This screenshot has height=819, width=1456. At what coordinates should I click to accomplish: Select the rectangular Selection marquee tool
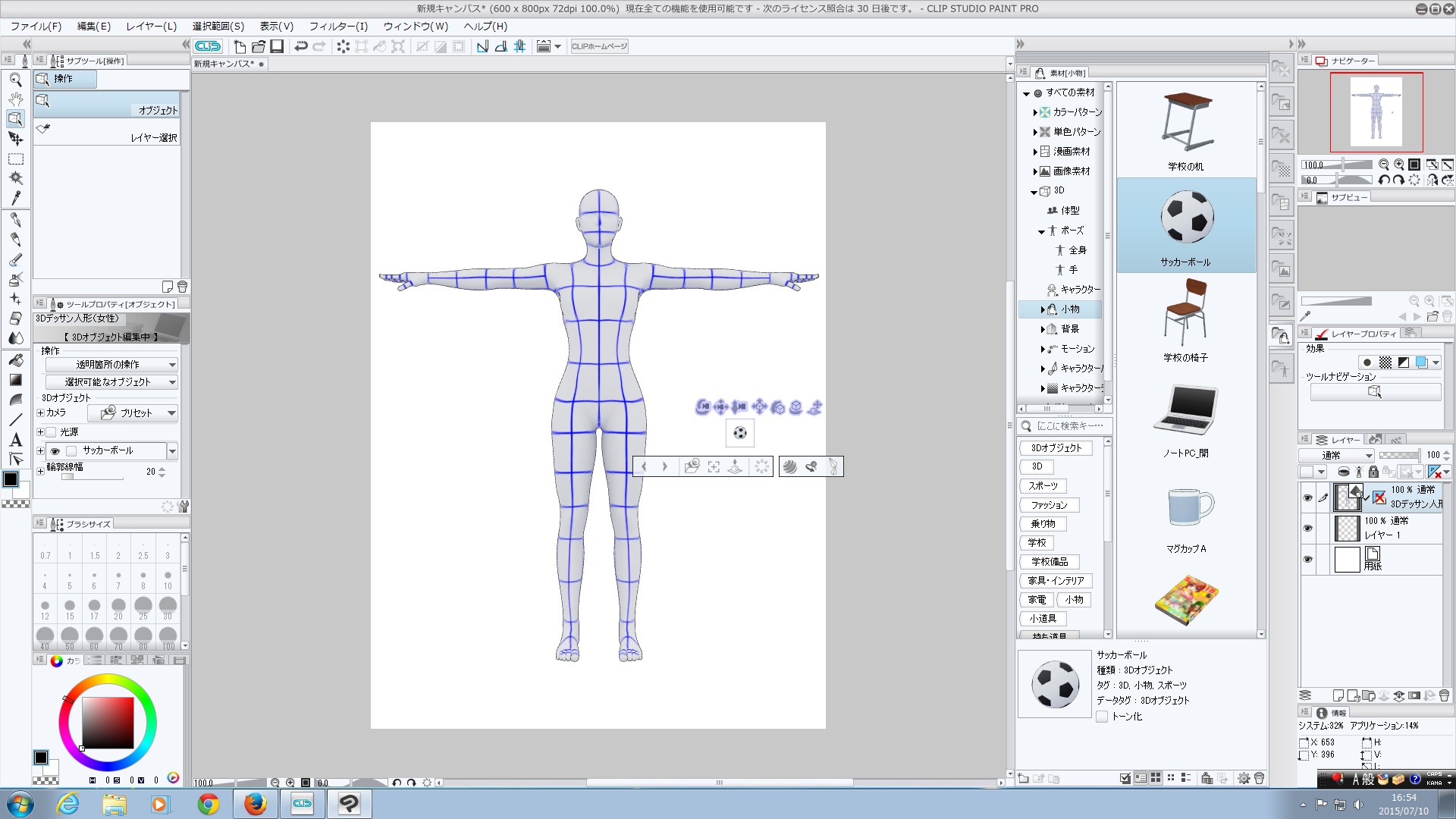tap(15, 158)
